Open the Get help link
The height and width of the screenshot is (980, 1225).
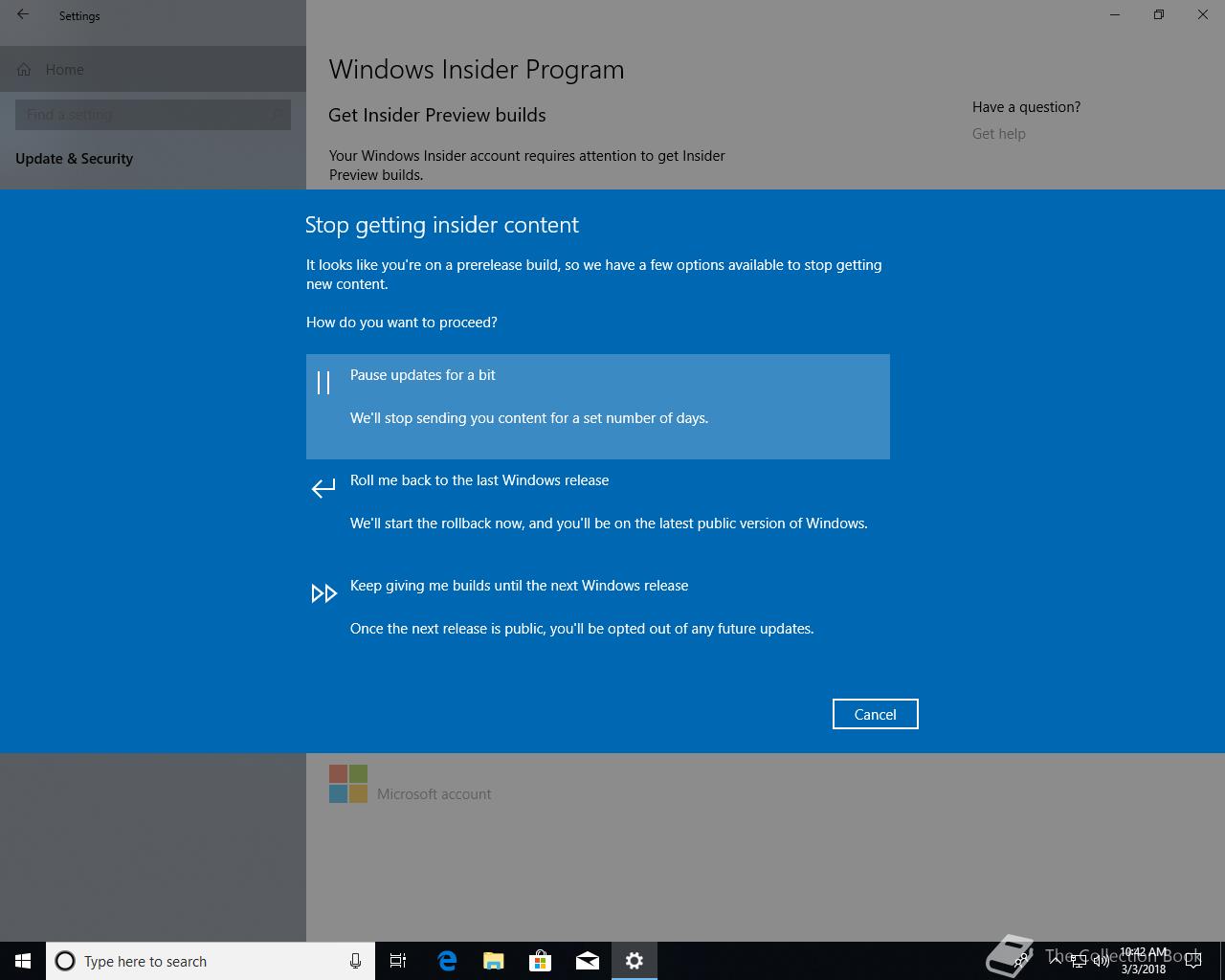tap(998, 134)
